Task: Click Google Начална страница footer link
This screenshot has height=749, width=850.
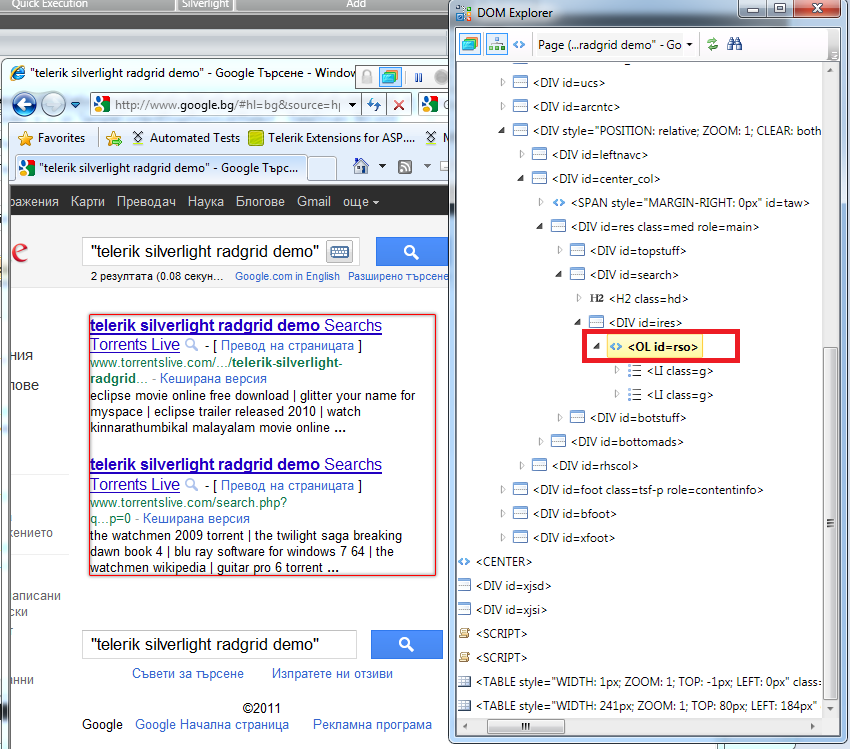Action: [212, 725]
